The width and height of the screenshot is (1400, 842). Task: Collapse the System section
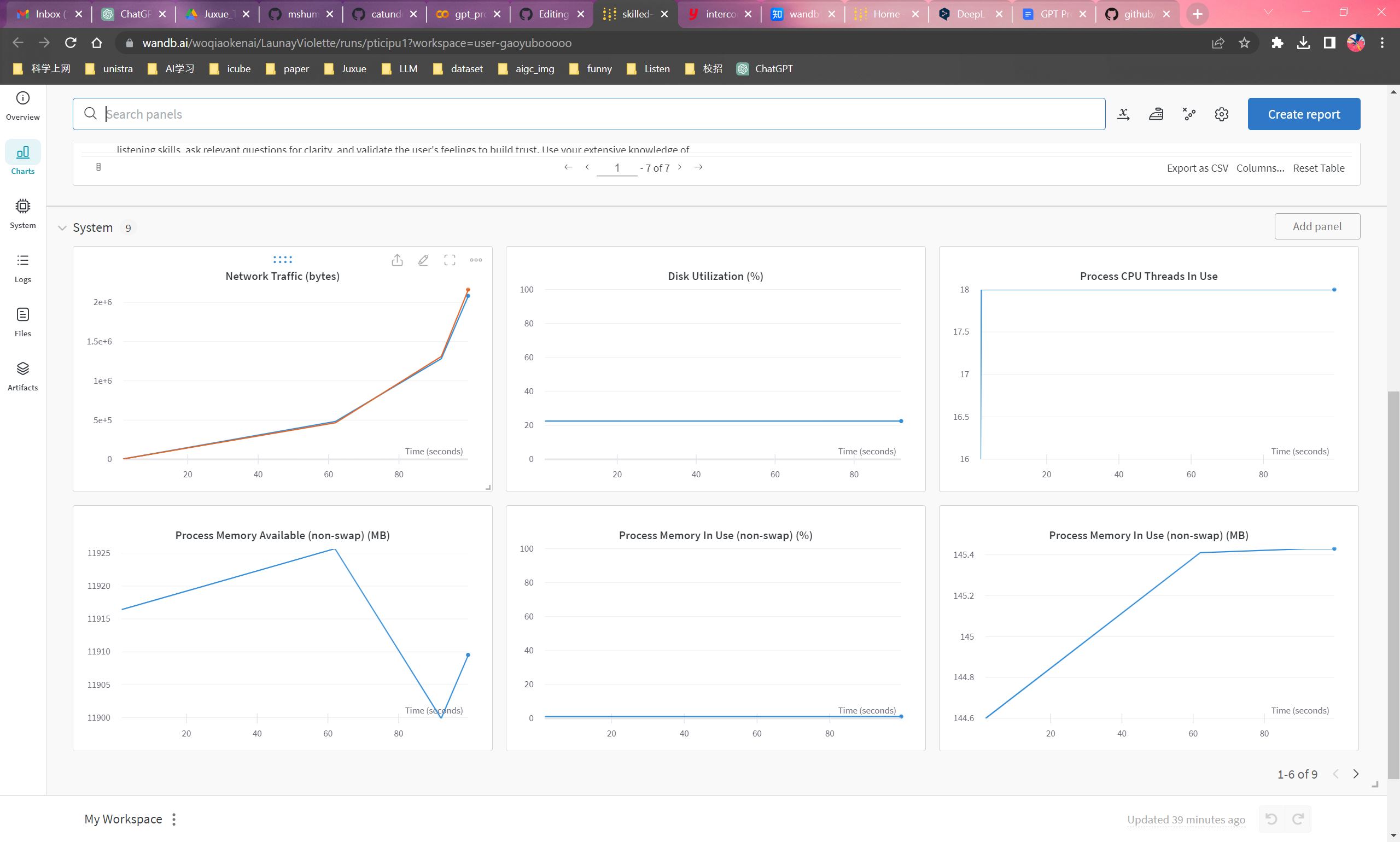pyautogui.click(x=62, y=228)
